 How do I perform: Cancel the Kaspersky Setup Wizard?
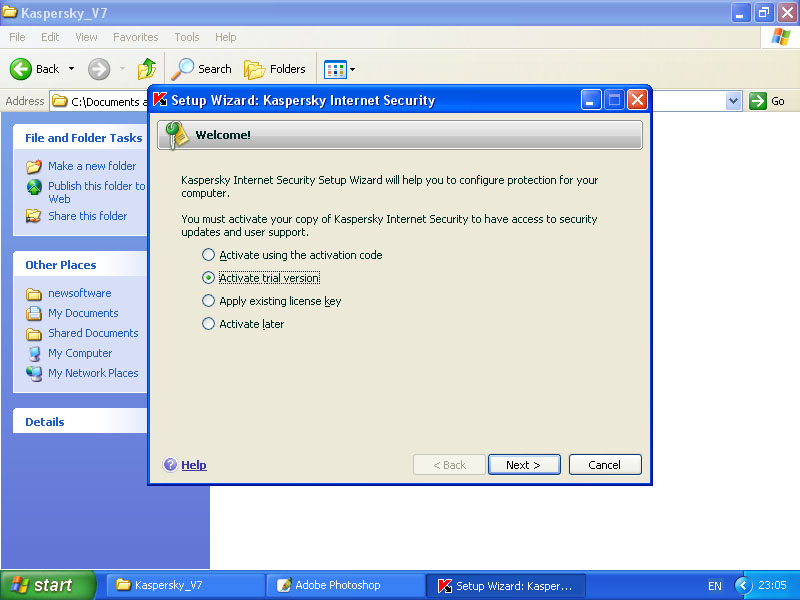[605, 465]
